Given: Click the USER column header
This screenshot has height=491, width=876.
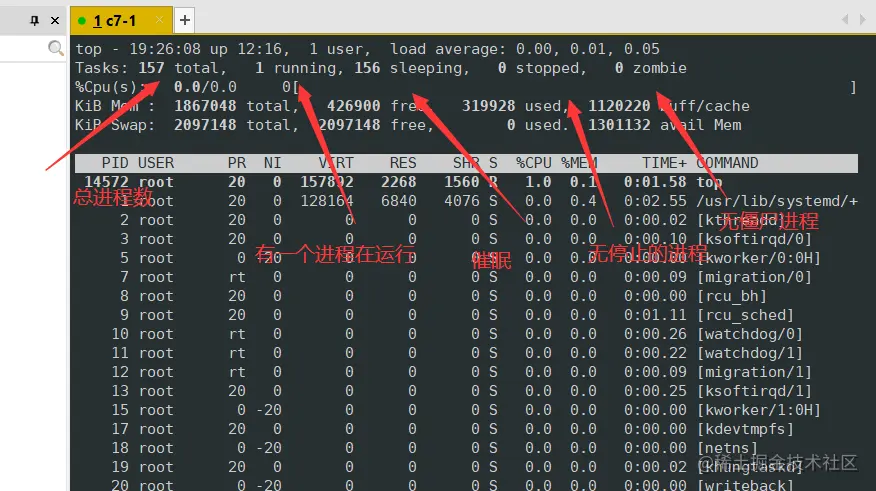Looking at the screenshot, I should click(x=156, y=163).
